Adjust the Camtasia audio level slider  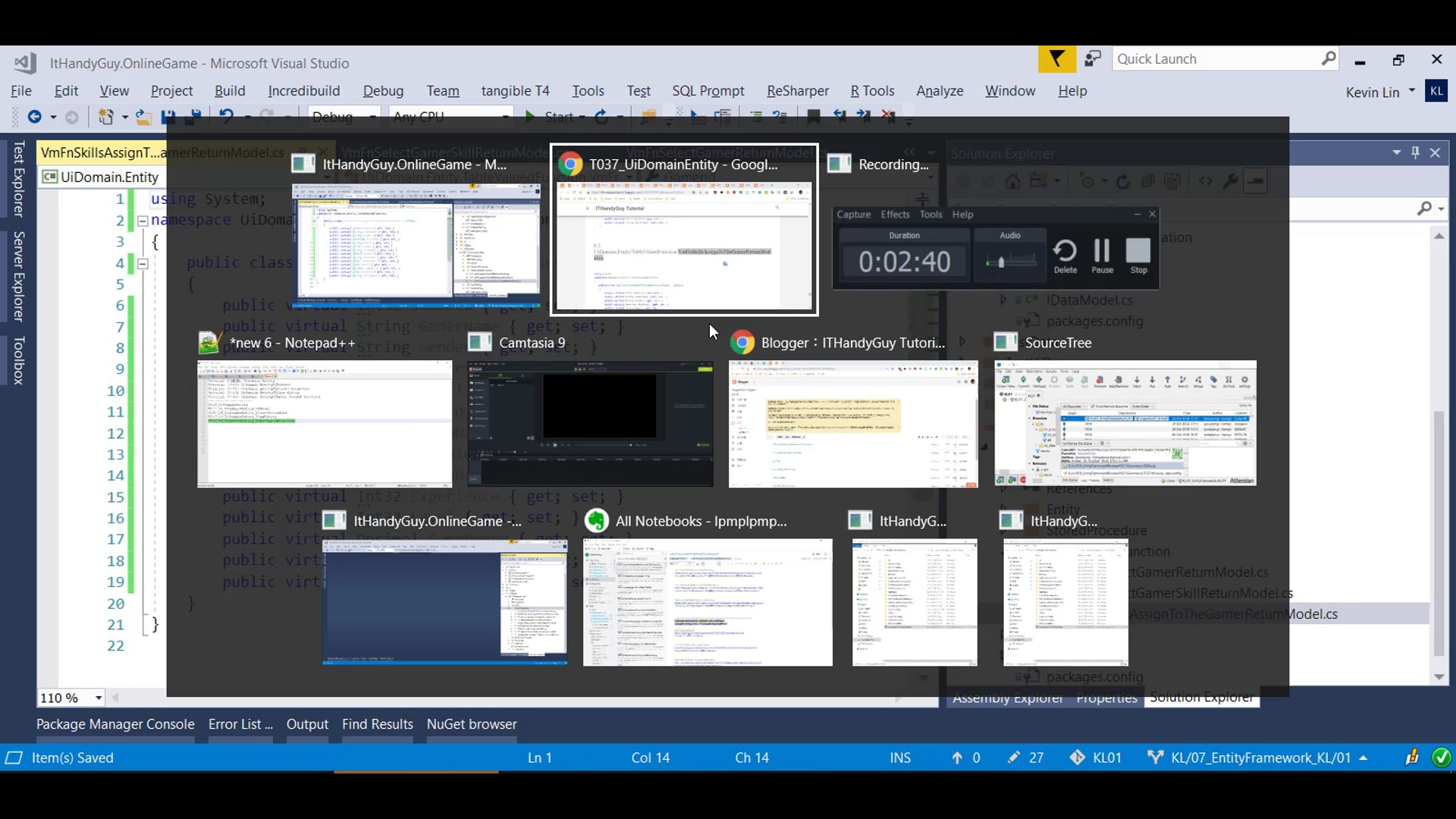pyautogui.click(x=1001, y=262)
